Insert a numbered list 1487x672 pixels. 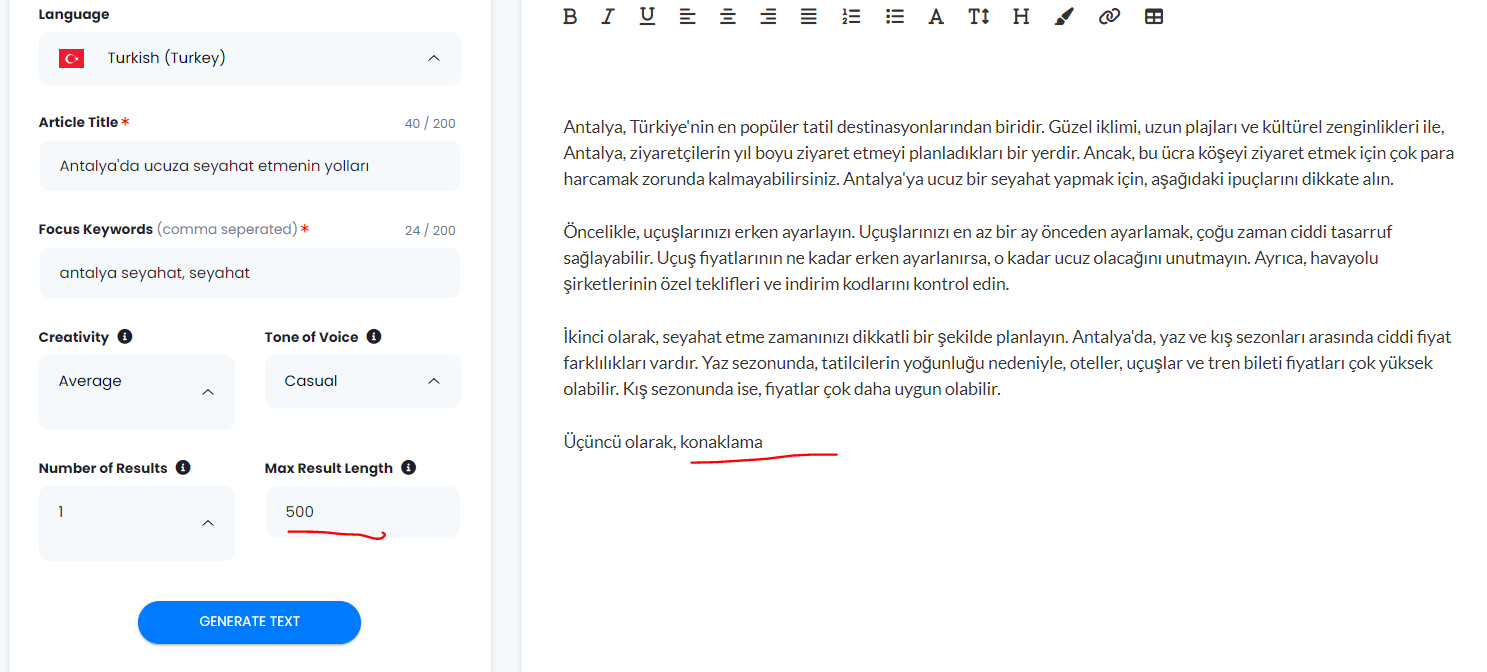click(851, 16)
